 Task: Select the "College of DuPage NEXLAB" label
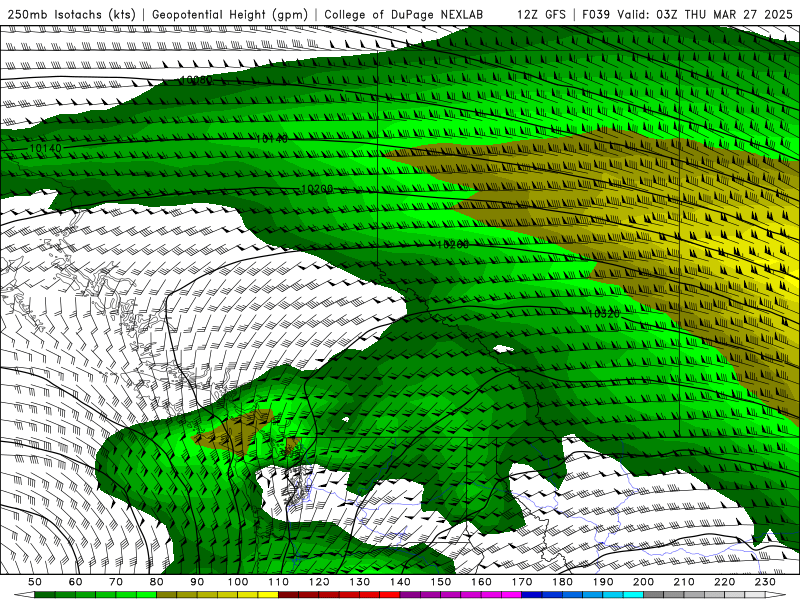(403, 14)
